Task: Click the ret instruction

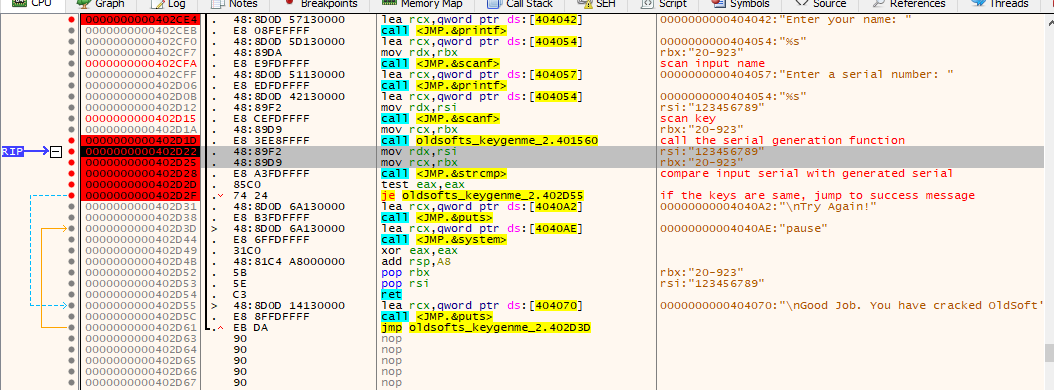Action: point(391,295)
